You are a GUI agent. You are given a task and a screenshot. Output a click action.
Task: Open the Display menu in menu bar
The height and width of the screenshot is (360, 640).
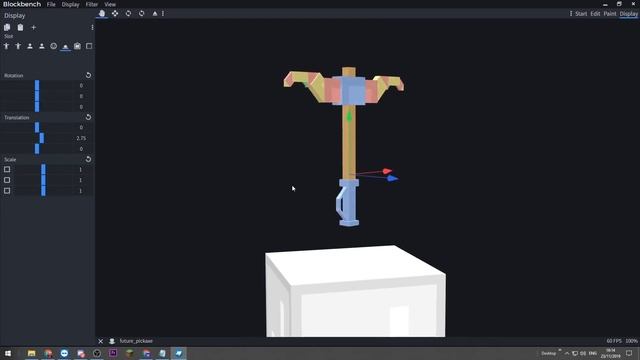[70, 4]
